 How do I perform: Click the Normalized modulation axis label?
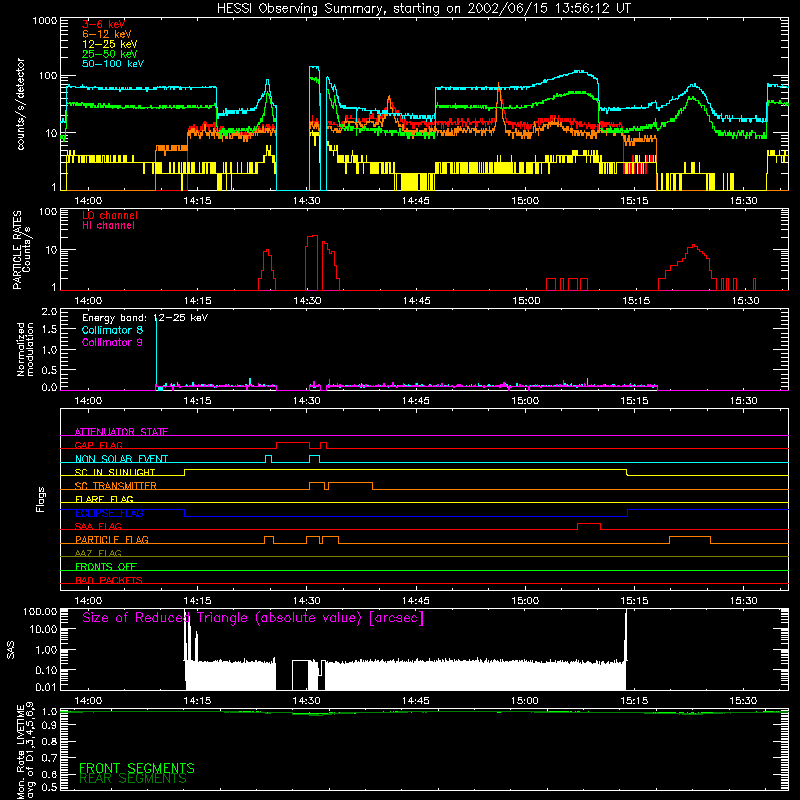click(x=24, y=349)
